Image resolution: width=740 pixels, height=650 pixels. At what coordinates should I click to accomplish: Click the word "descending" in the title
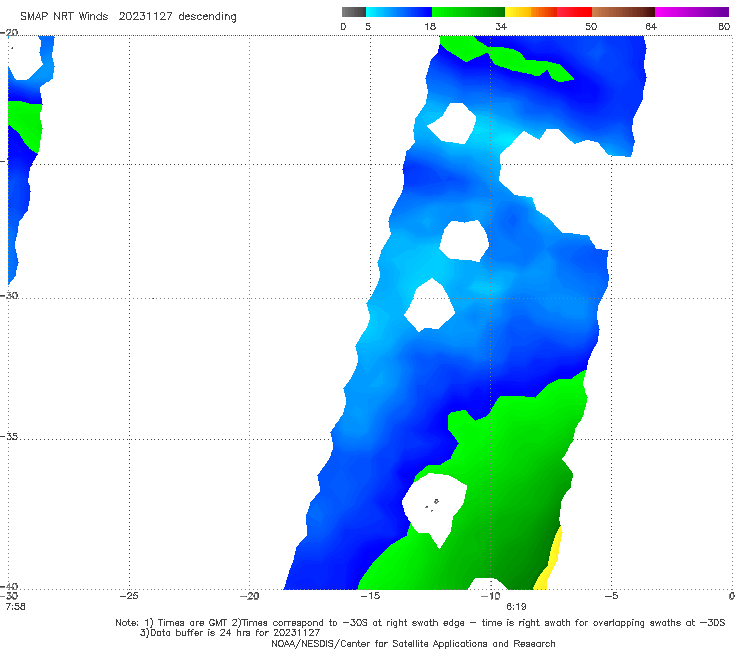point(207,17)
